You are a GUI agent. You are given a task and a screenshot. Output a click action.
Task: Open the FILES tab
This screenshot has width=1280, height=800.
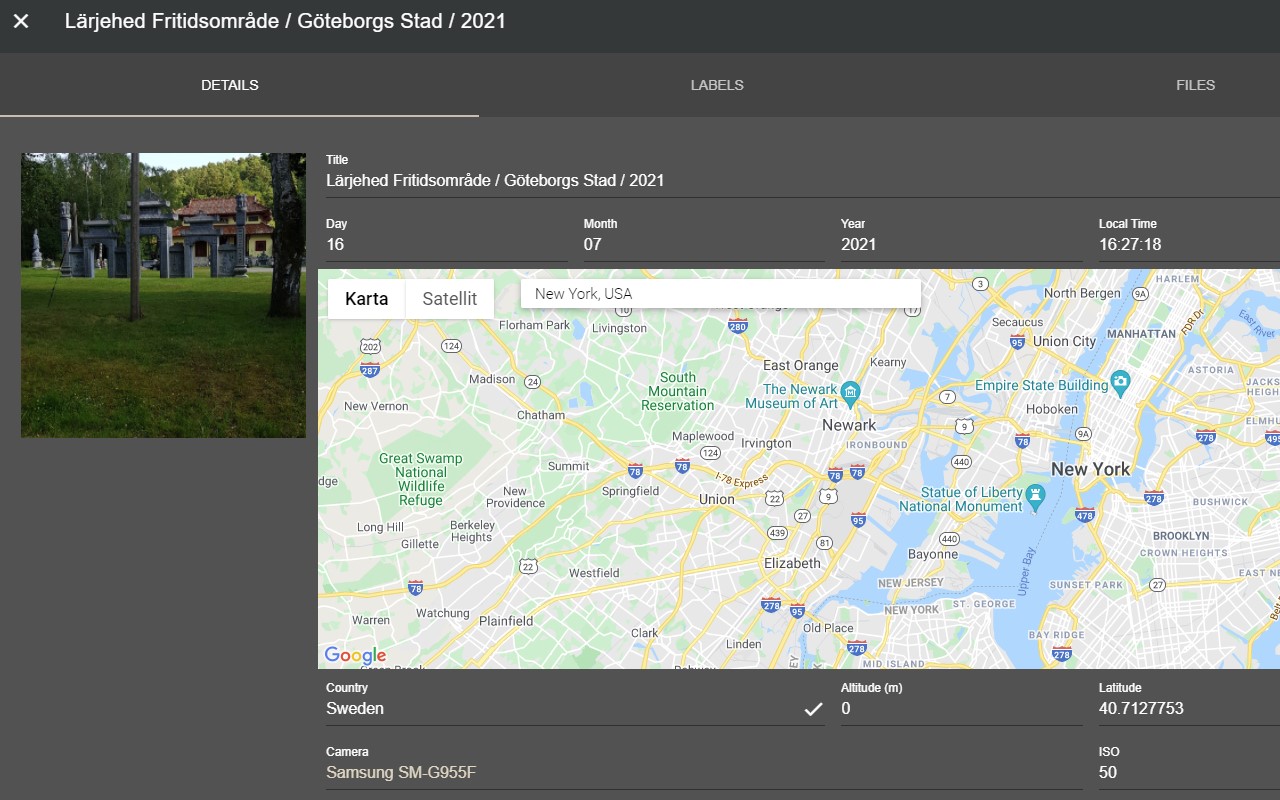pyautogui.click(x=1195, y=85)
